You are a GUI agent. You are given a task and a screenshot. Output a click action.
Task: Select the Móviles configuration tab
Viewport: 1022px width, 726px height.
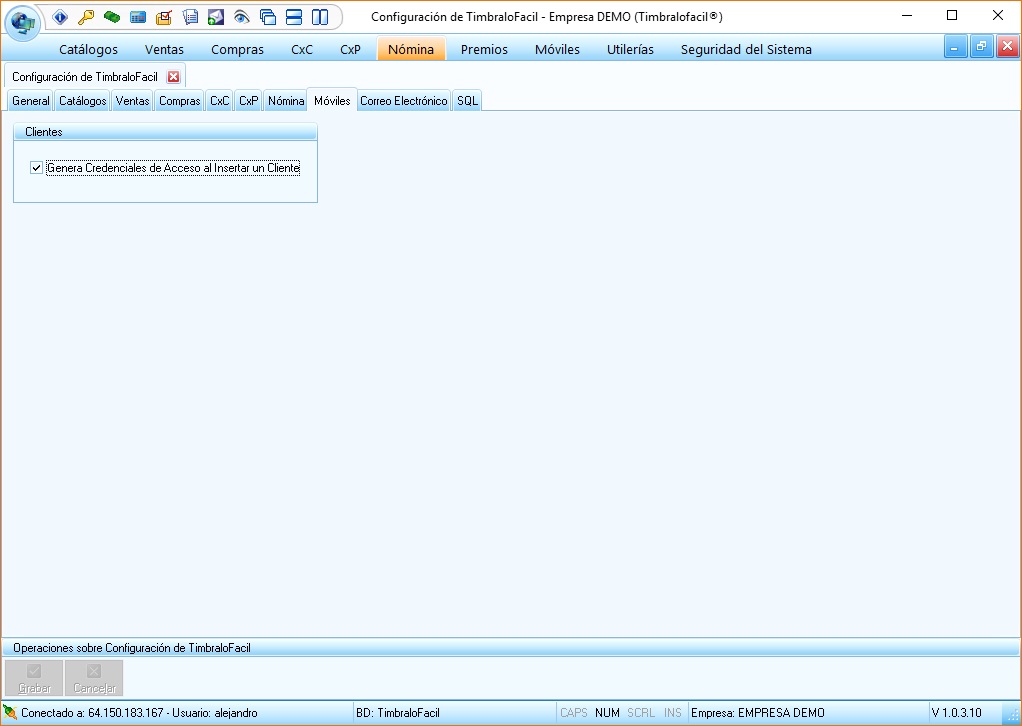click(332, 100)
